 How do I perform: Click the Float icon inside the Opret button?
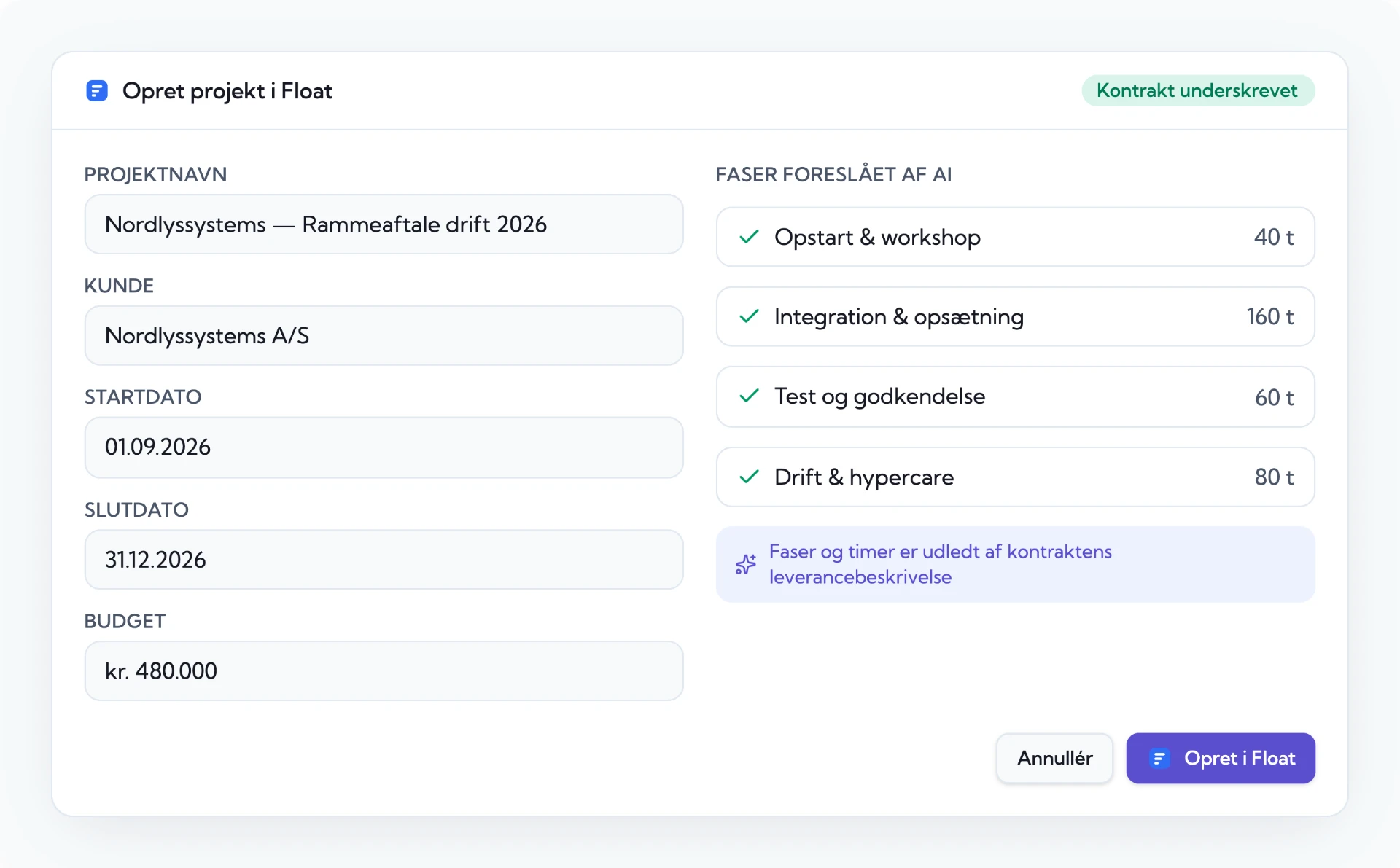(x=1159, y=759)
